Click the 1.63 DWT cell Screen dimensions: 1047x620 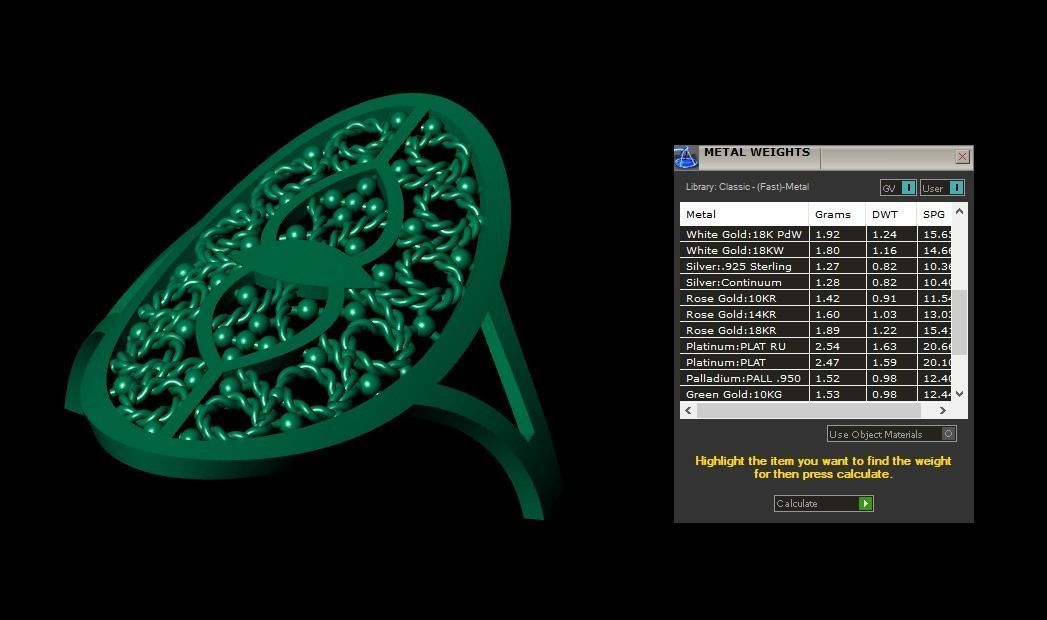coord(891,346)
